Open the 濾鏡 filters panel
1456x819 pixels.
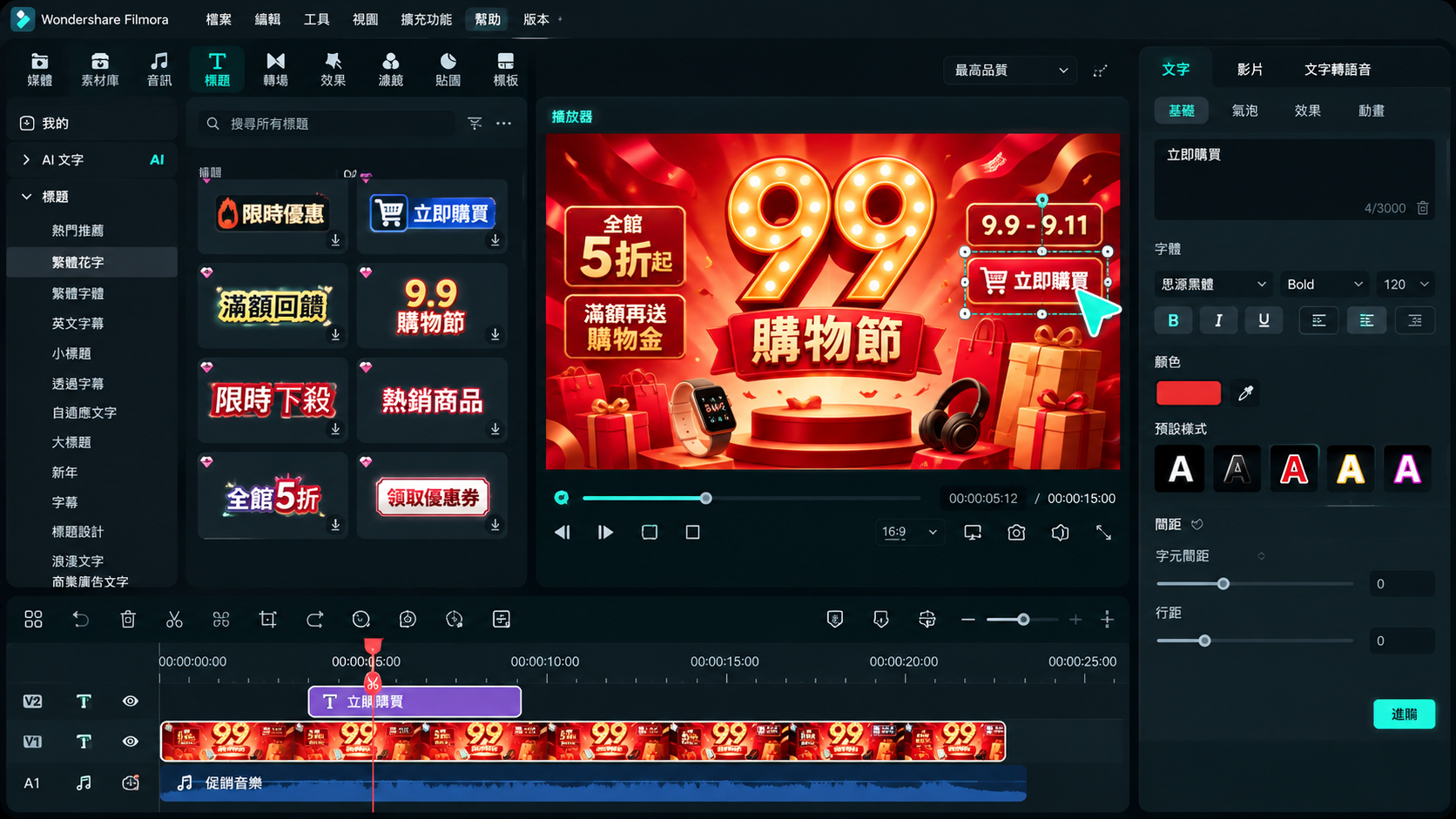coord(390,69)
